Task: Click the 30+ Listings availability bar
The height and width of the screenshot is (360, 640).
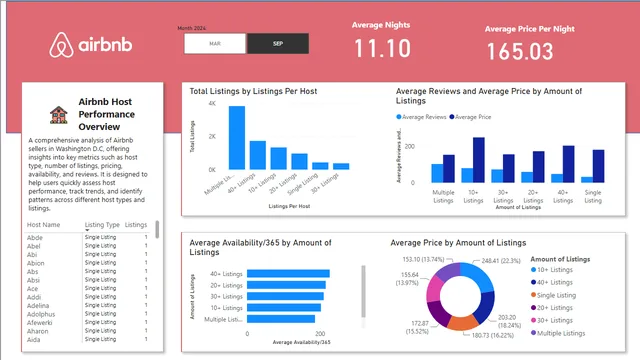Action: point(285,296)
